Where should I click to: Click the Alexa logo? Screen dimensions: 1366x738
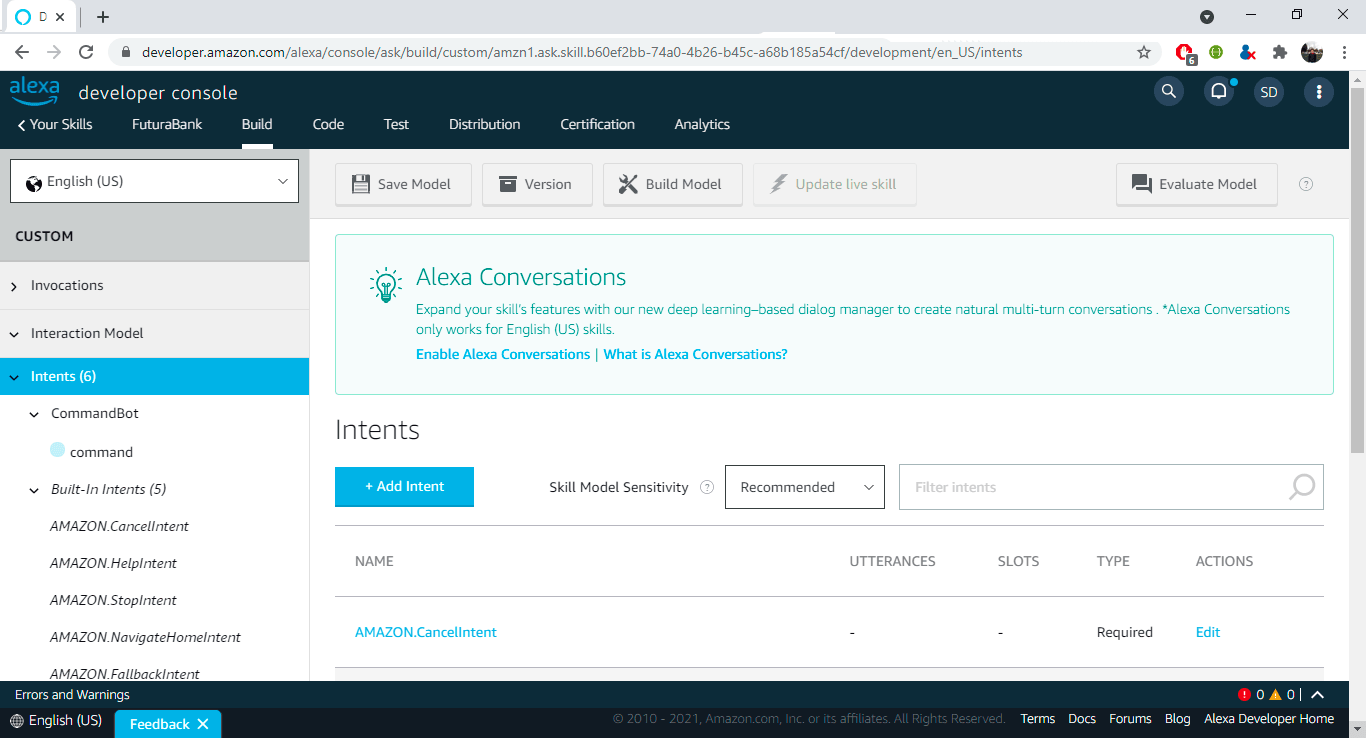34,91
